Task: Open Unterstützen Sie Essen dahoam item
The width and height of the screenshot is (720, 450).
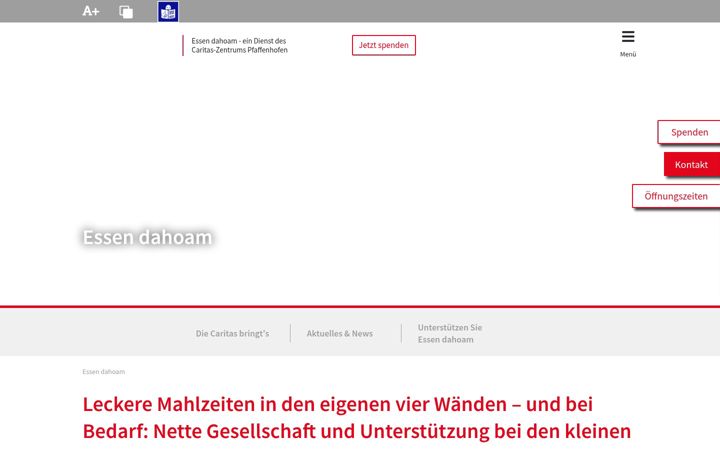Action: (450, 333)
